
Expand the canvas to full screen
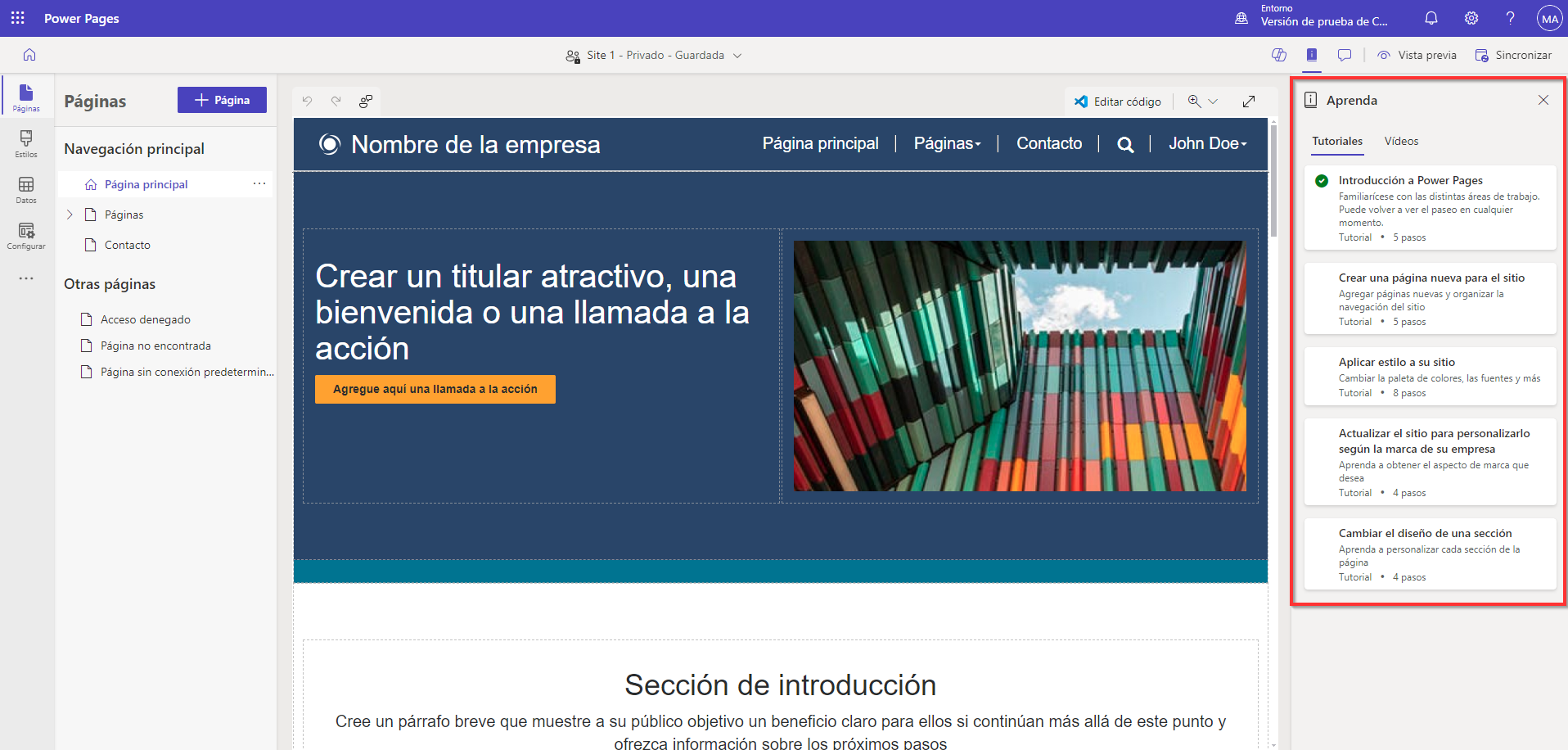pyautogui.click(x=1249, y=102)
